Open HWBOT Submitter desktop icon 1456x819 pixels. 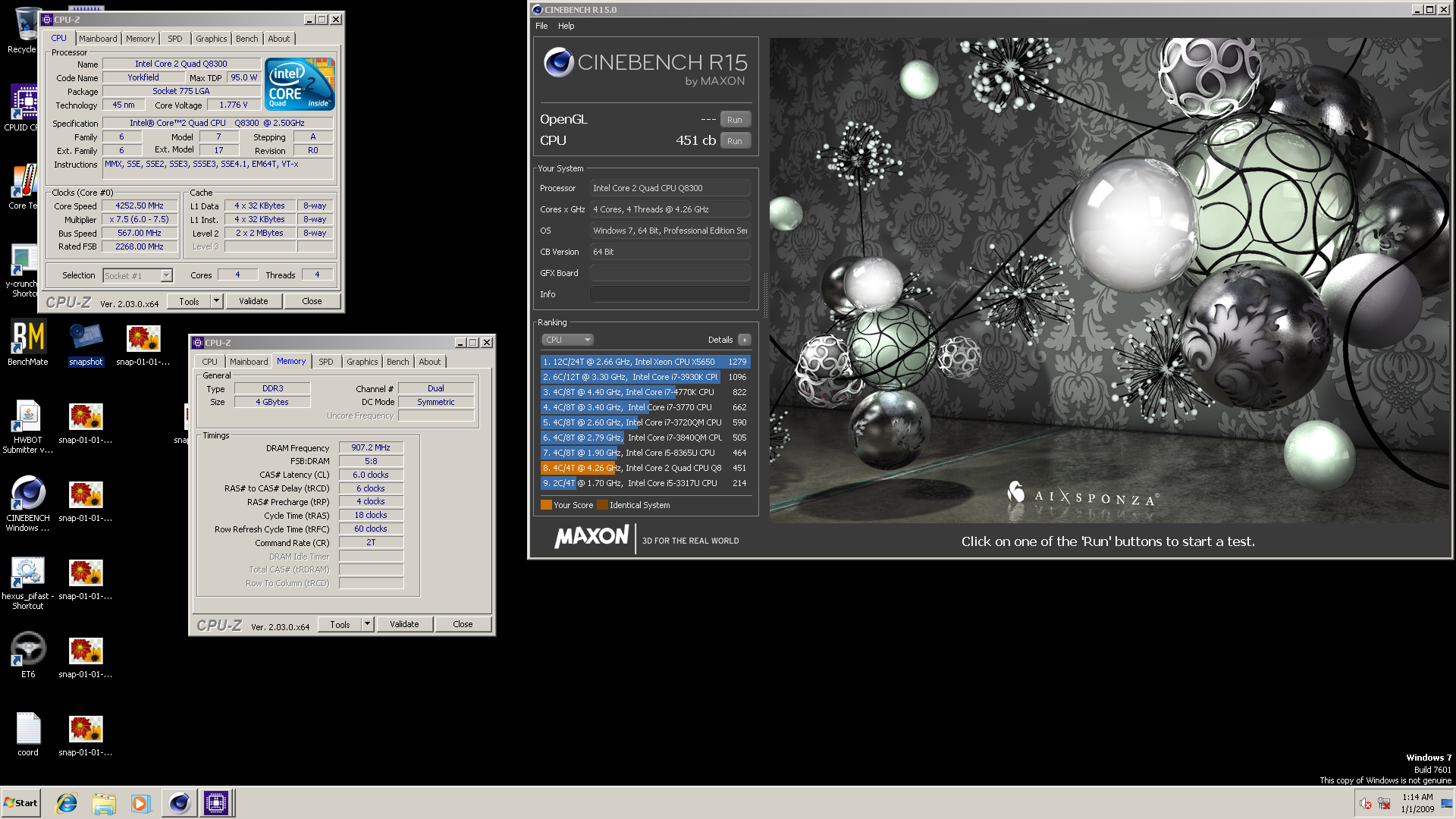28,426
